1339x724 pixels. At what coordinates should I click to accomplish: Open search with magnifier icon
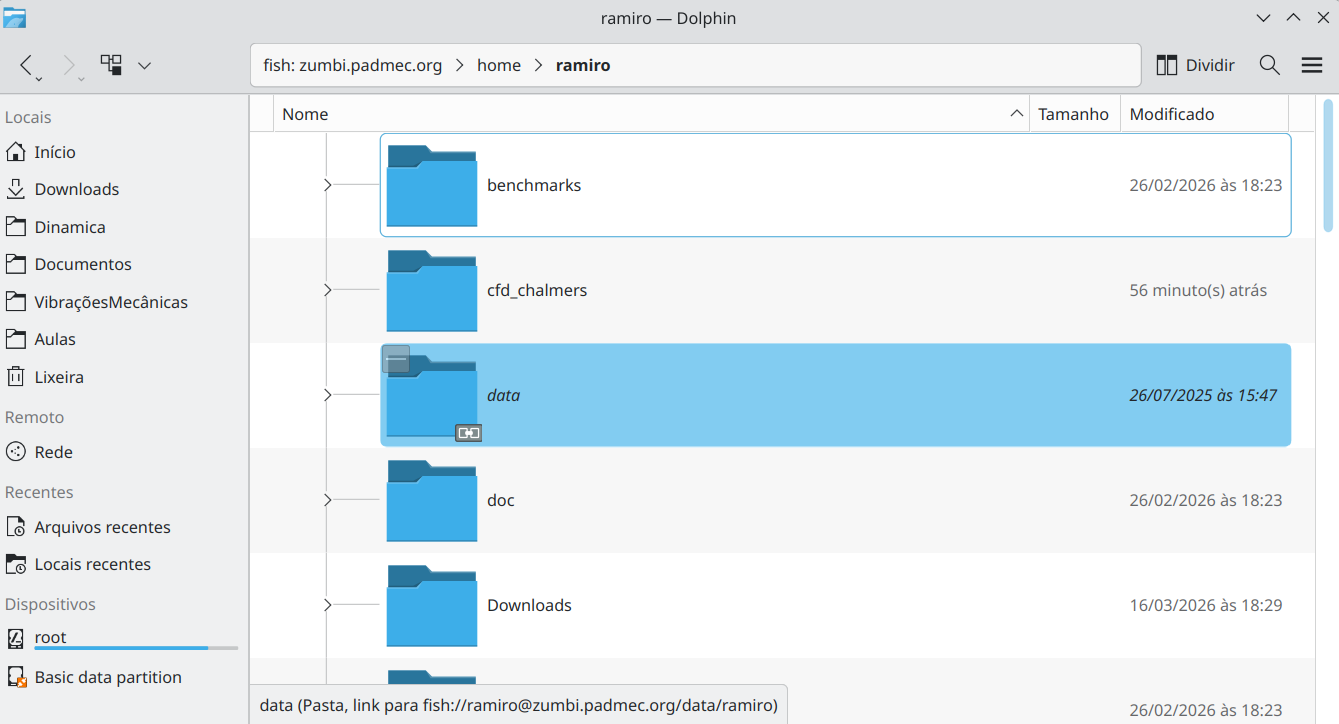(1270, 65)
